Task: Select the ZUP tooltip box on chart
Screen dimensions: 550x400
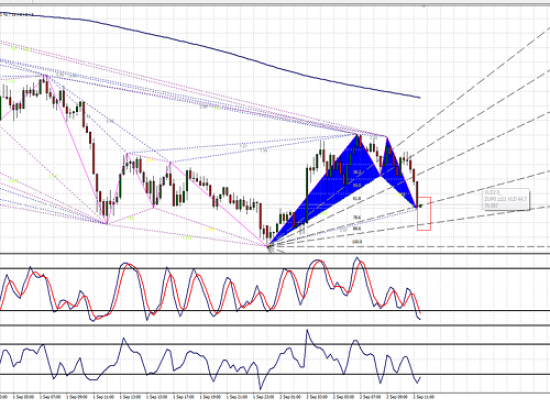Action: (506, 199)
